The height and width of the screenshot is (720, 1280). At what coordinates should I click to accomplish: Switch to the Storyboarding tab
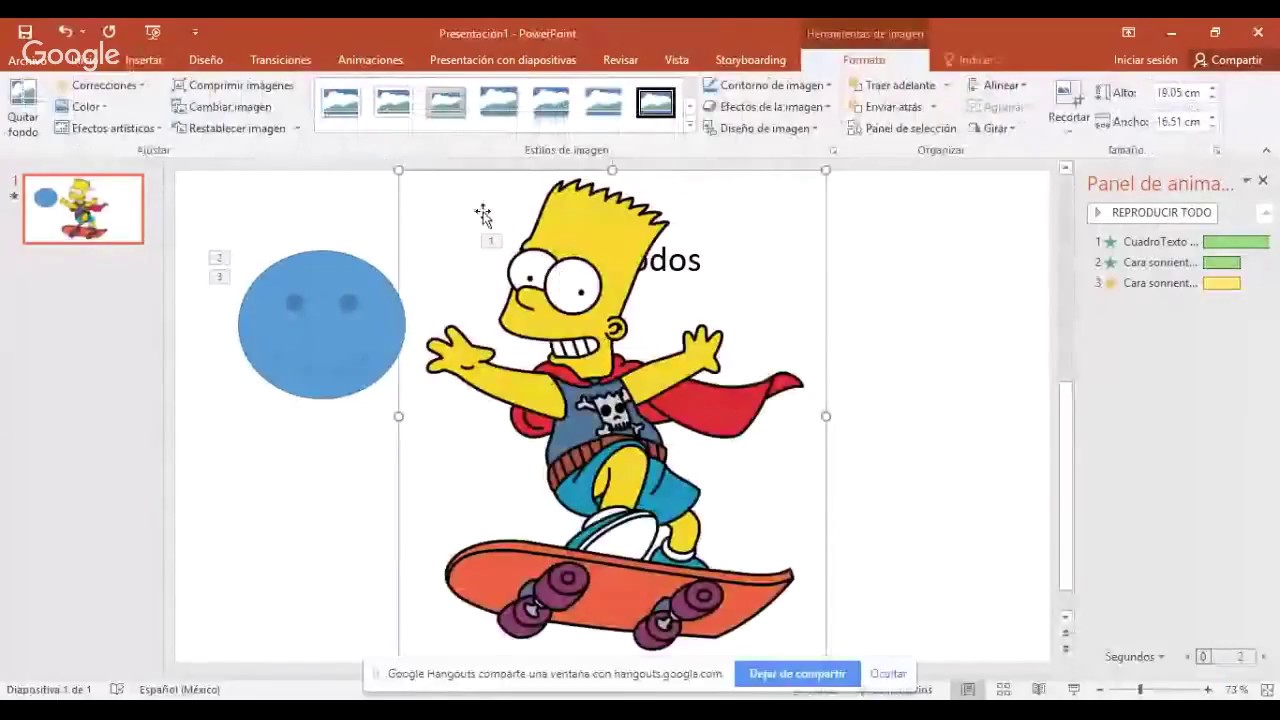[751, 60]
